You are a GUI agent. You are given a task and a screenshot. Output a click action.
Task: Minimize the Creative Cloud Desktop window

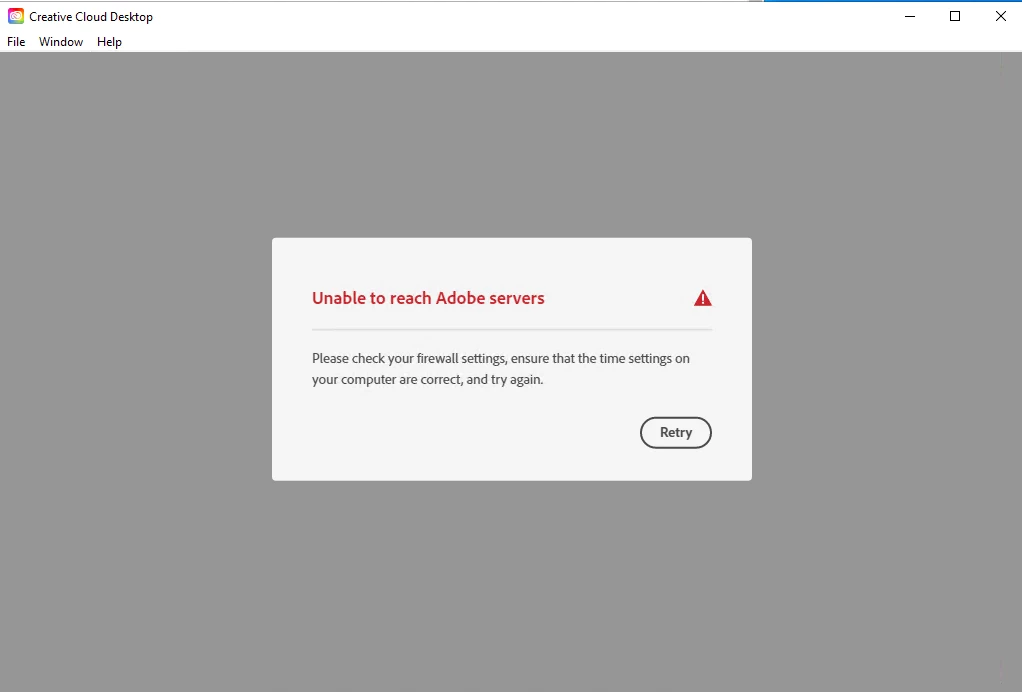pos(910,16)
